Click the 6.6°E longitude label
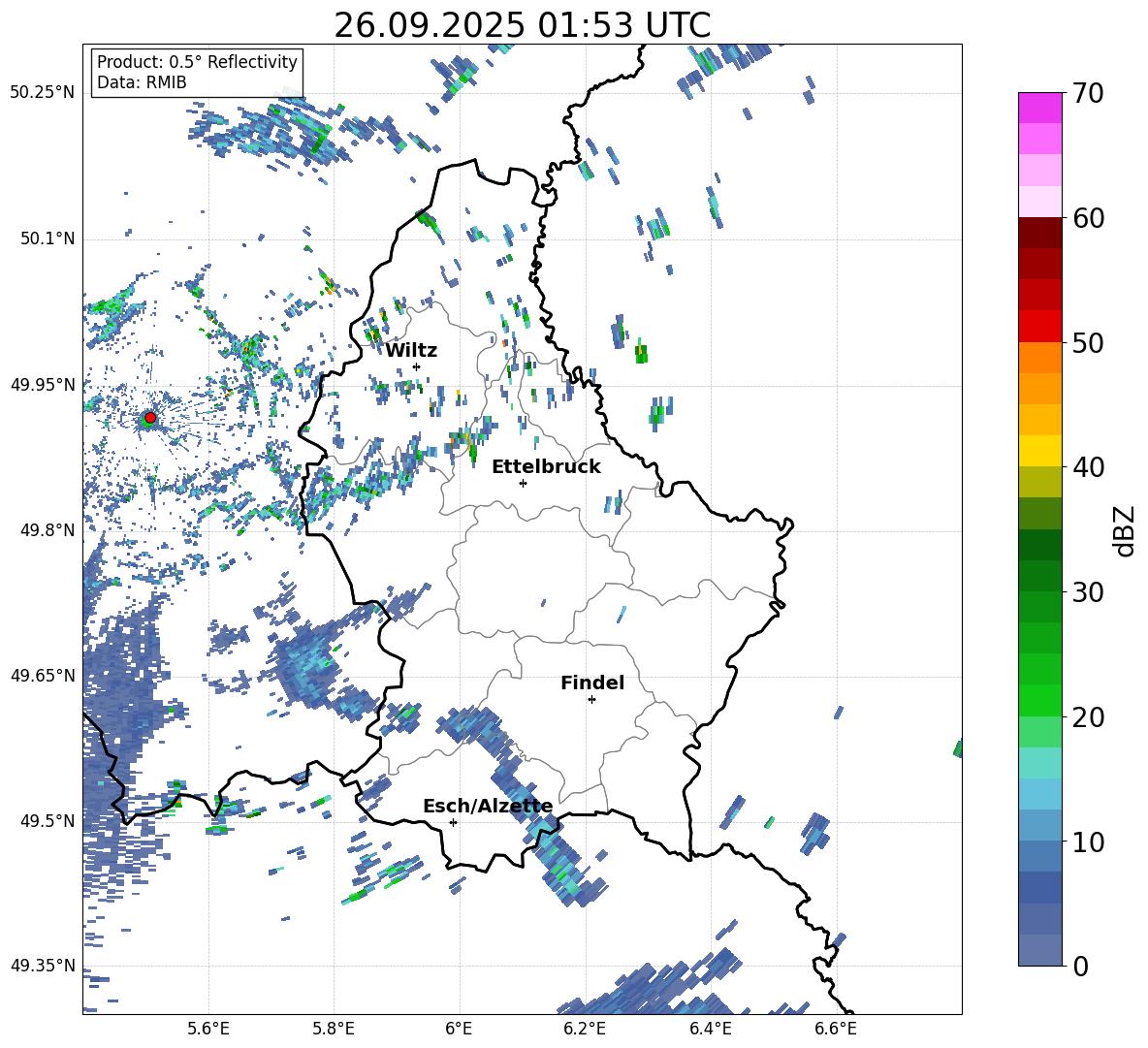 pos(836,1030)
